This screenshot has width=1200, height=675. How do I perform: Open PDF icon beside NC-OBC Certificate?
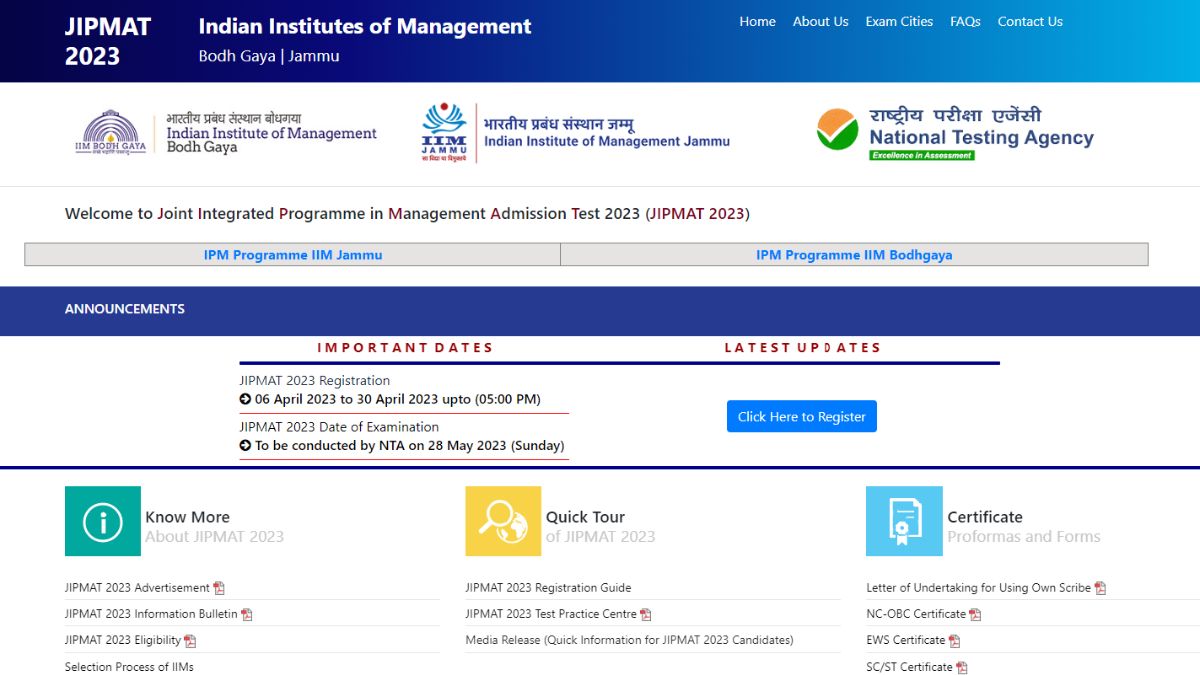coord(975,615)
